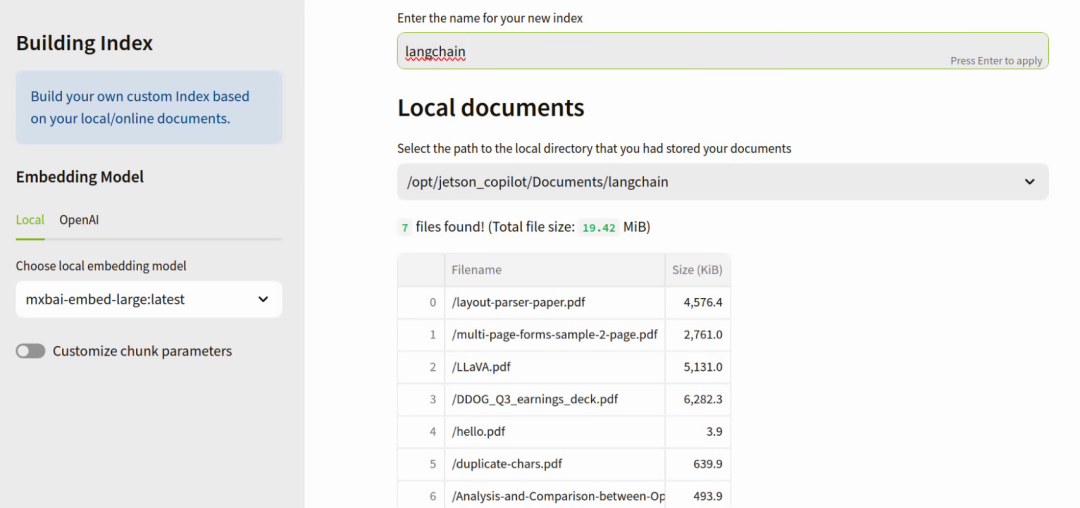
Task: Select the /Analysis-and-Comparison file cell
Action: 554,496
